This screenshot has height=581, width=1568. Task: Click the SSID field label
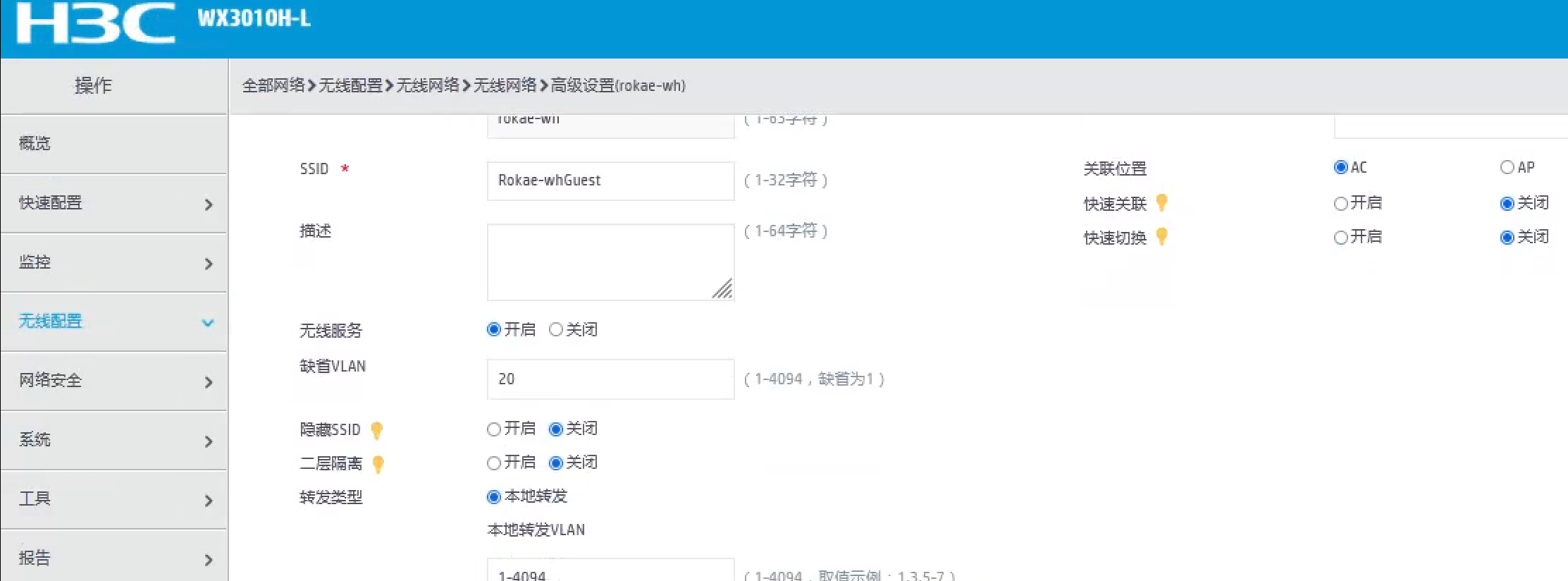[314, 169]
